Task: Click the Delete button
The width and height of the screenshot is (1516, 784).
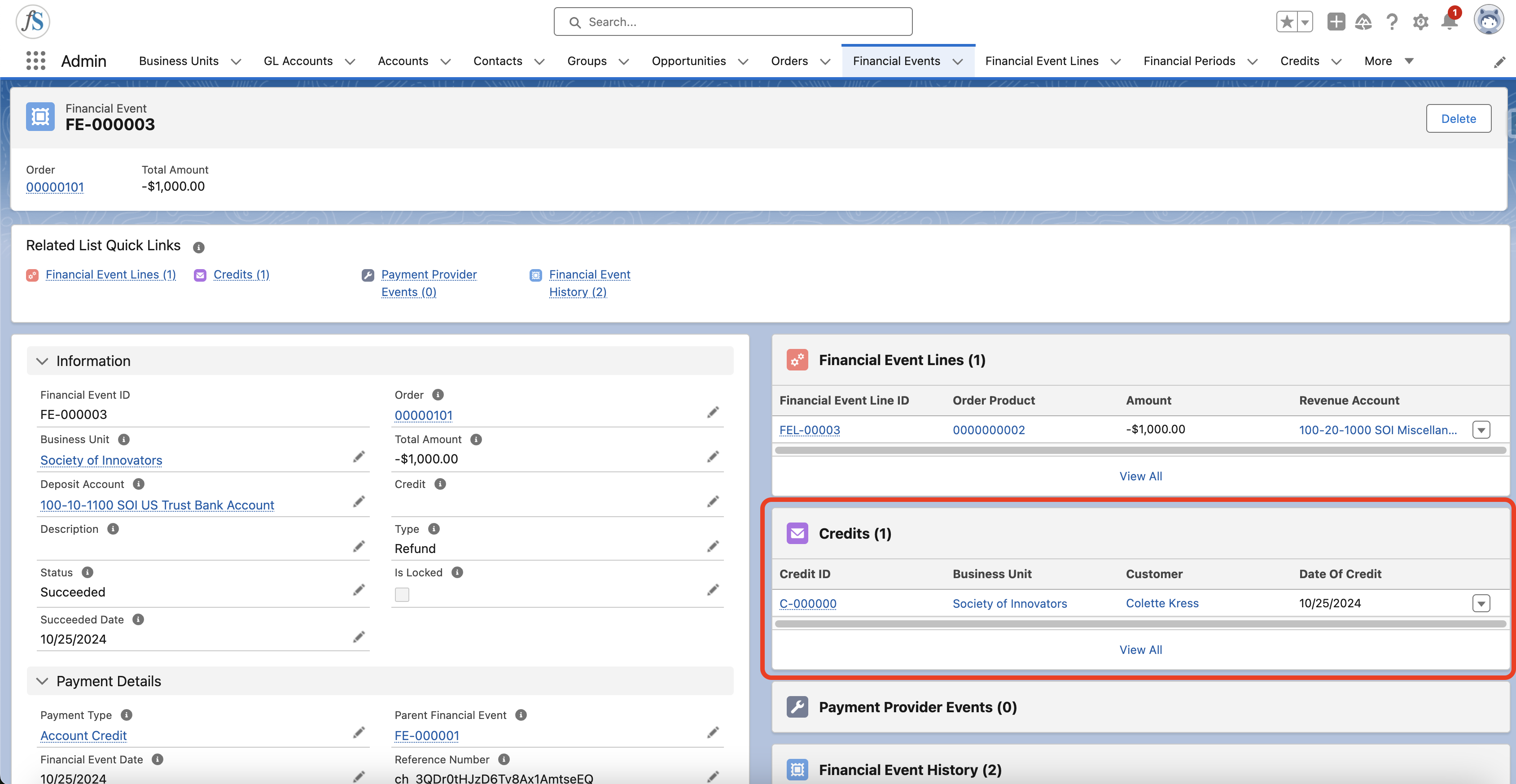Action: click(1458, 119)
